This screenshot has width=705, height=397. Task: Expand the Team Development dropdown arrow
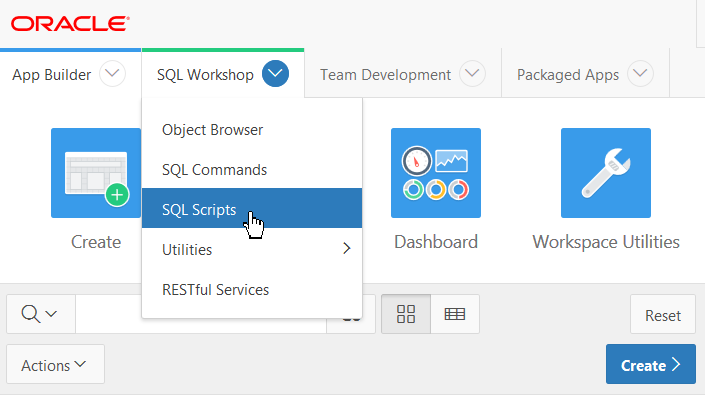tap(472, 74)
